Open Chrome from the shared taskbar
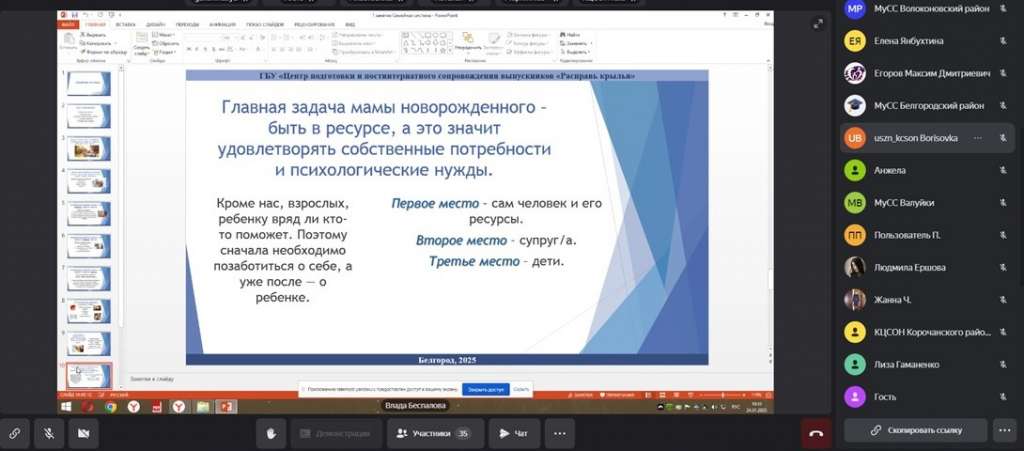The image size is (1024, 451). coord(110,407)
